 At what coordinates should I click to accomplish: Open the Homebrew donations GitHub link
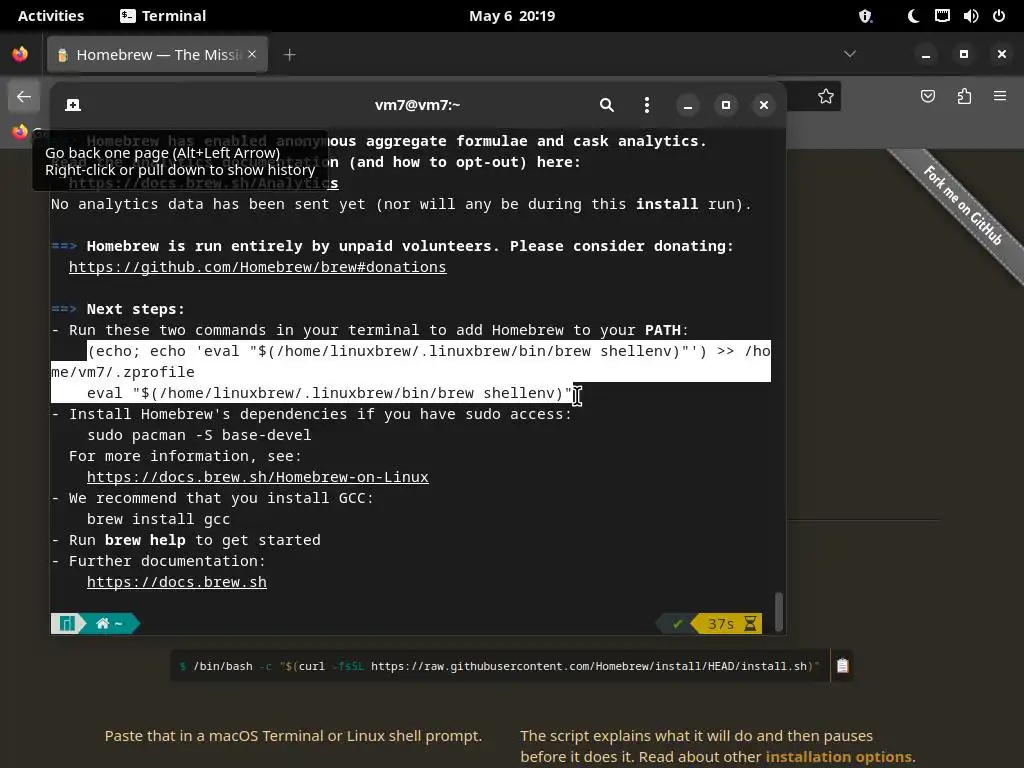[x=257, y=267]
